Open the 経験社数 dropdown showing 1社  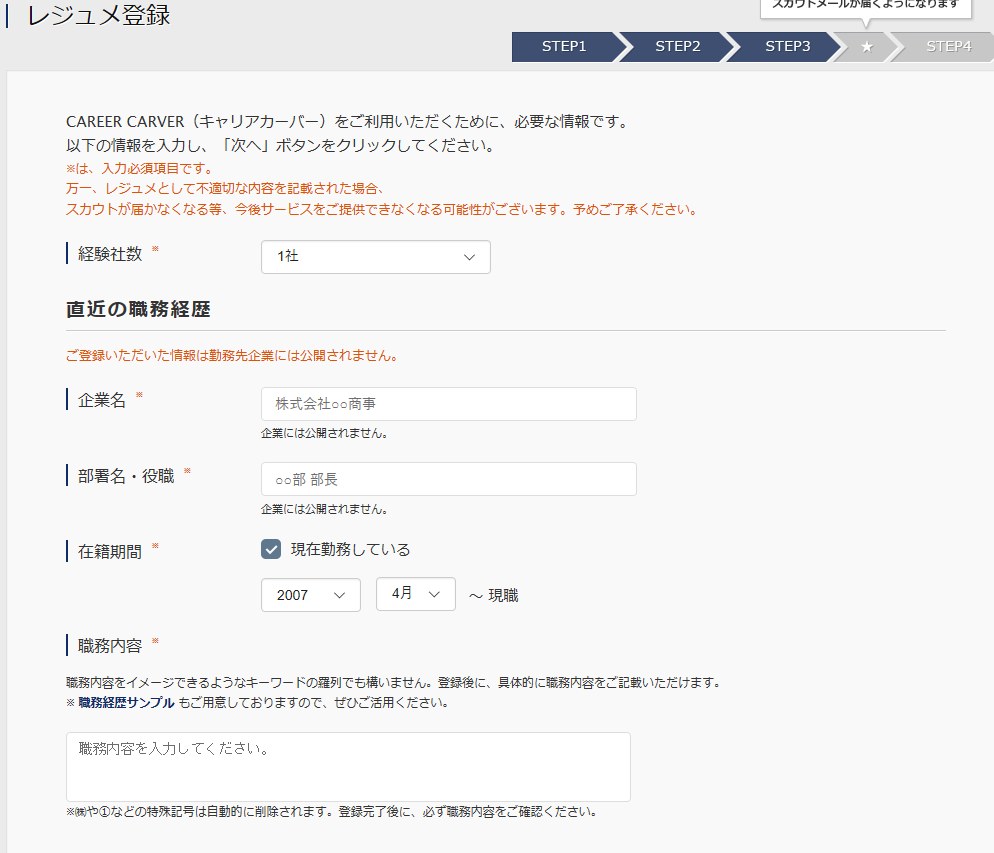point(376,257)
